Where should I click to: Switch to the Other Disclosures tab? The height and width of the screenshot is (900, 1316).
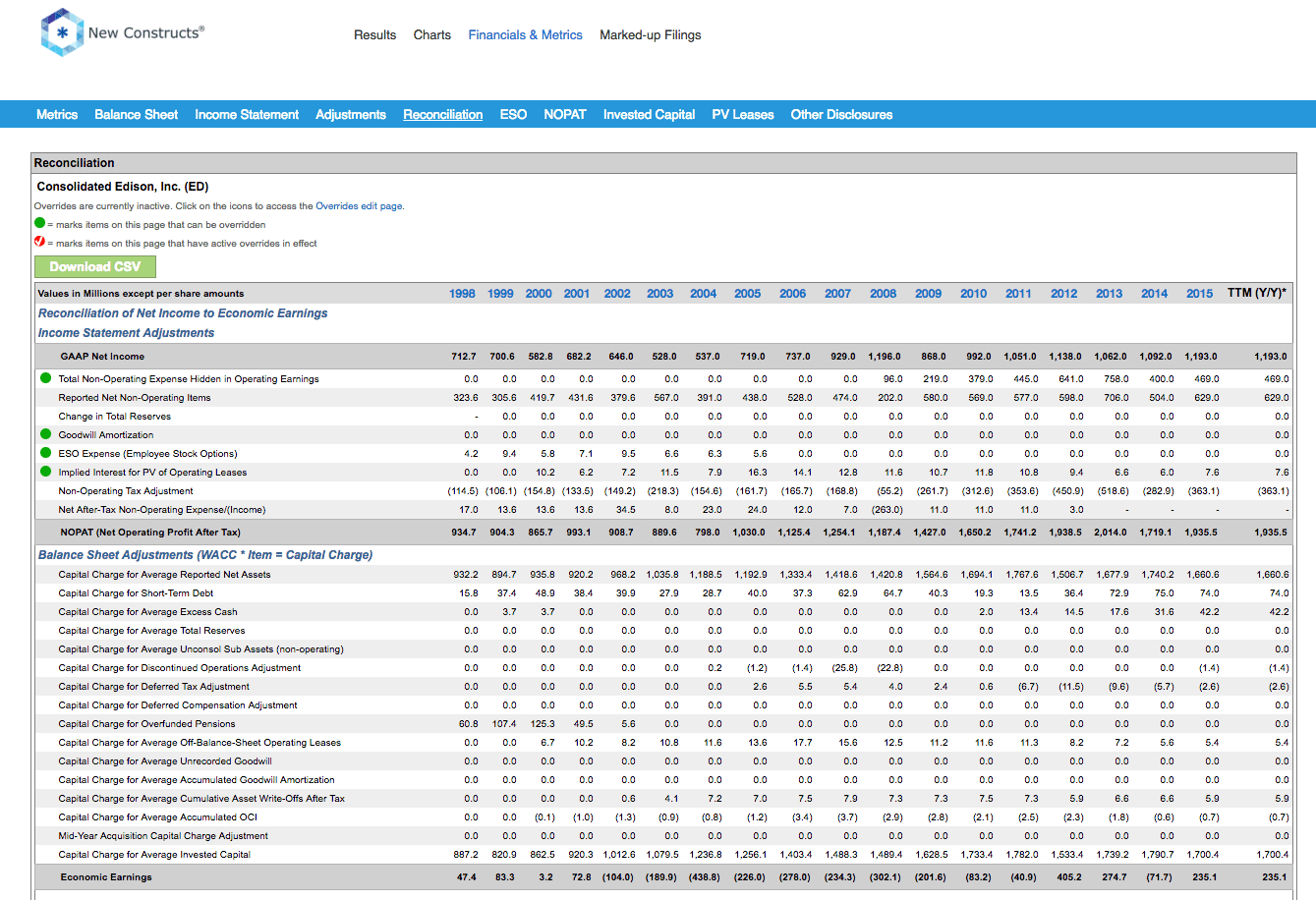coord(841,114)
